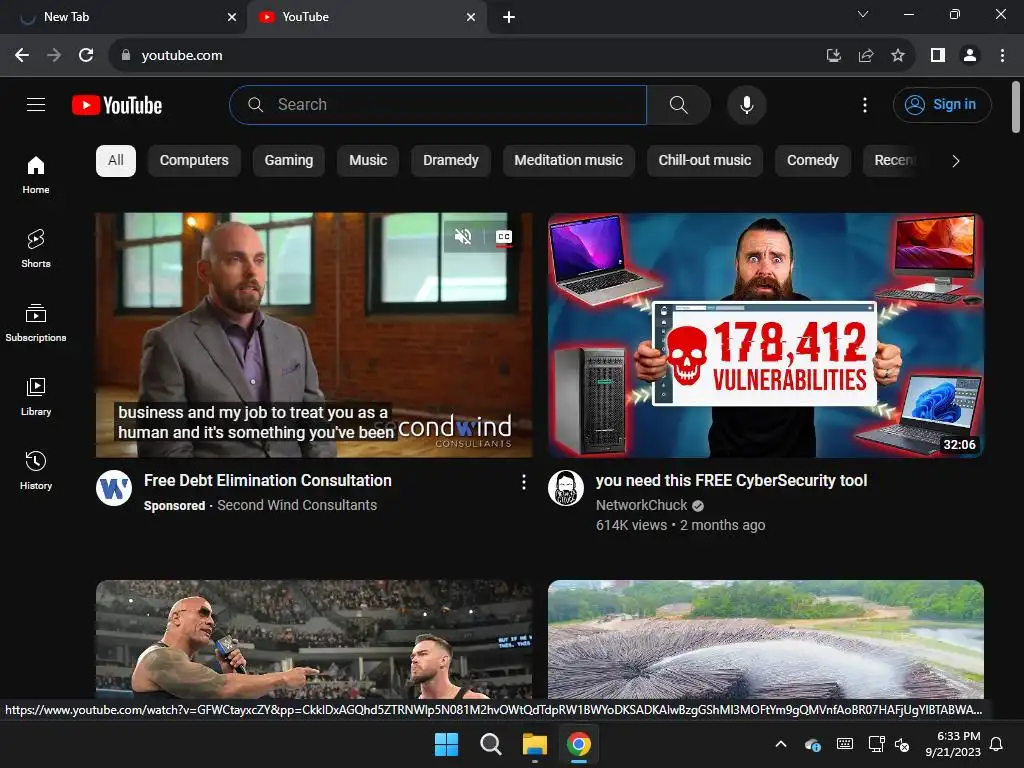The height and width of the screenshot is (768, 1024).
Task: Select the All category chip
Action: (116, 161)
